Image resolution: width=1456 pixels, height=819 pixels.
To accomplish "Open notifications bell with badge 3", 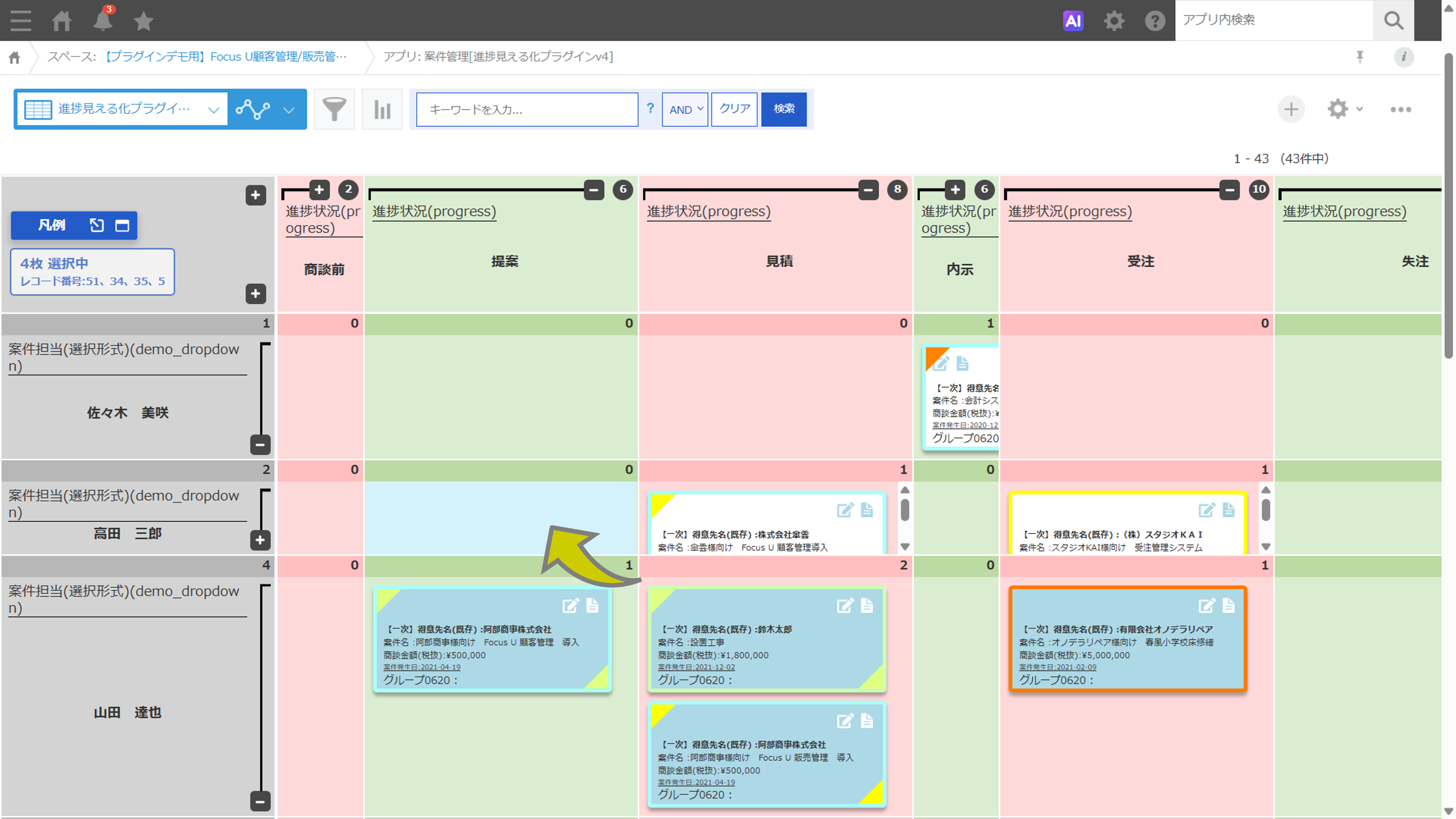I will coord(103,20).
